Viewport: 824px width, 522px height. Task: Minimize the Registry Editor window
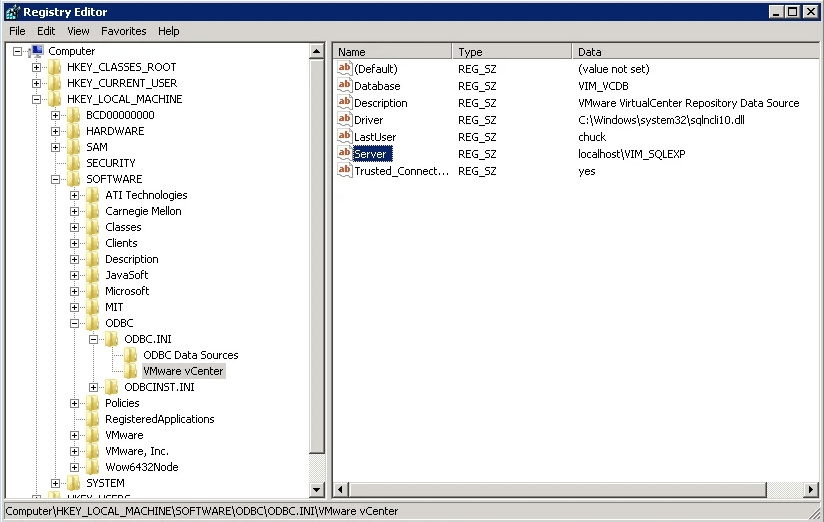pos(776,12)
